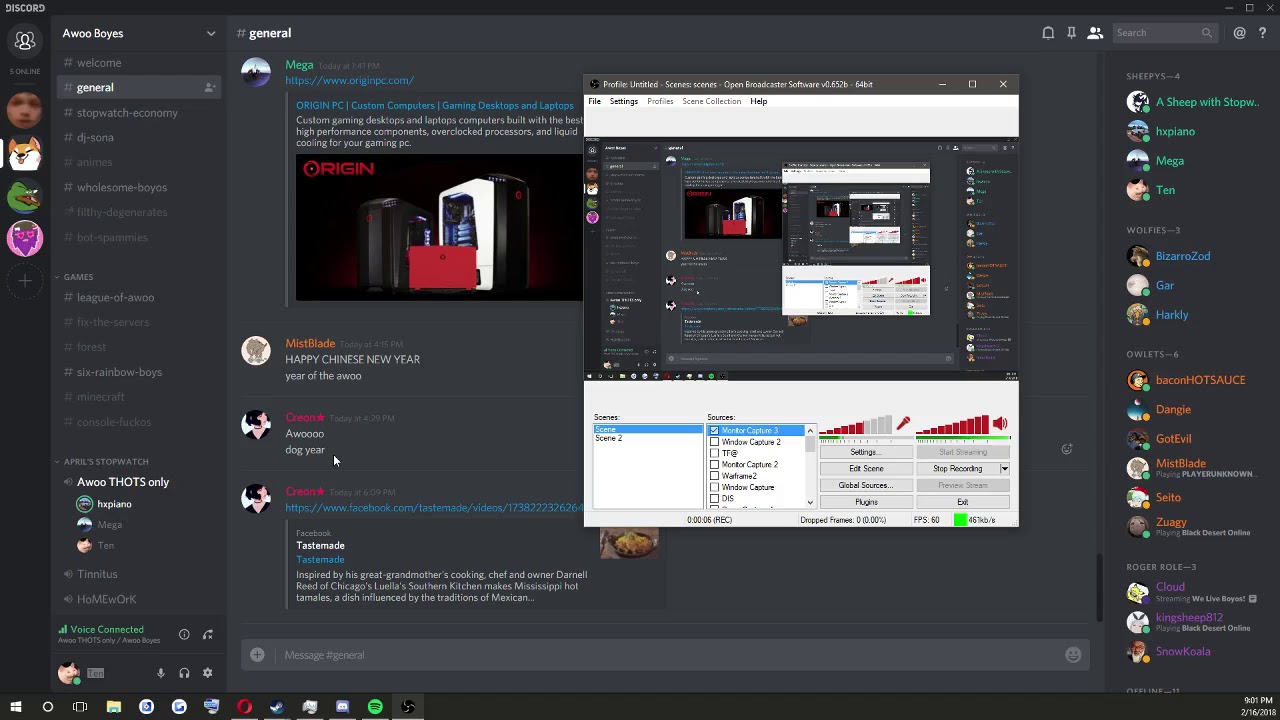Open the originpc.com link
The width and height of the screenshot is (1280, 720).
pos(349,80)
